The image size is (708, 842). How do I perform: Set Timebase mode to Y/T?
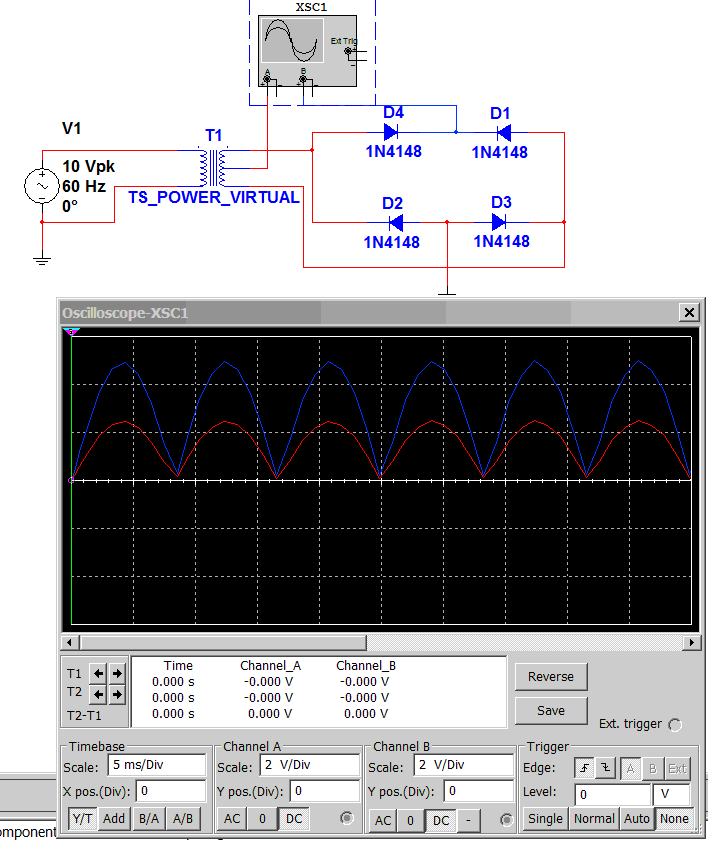tap(83, 819)
